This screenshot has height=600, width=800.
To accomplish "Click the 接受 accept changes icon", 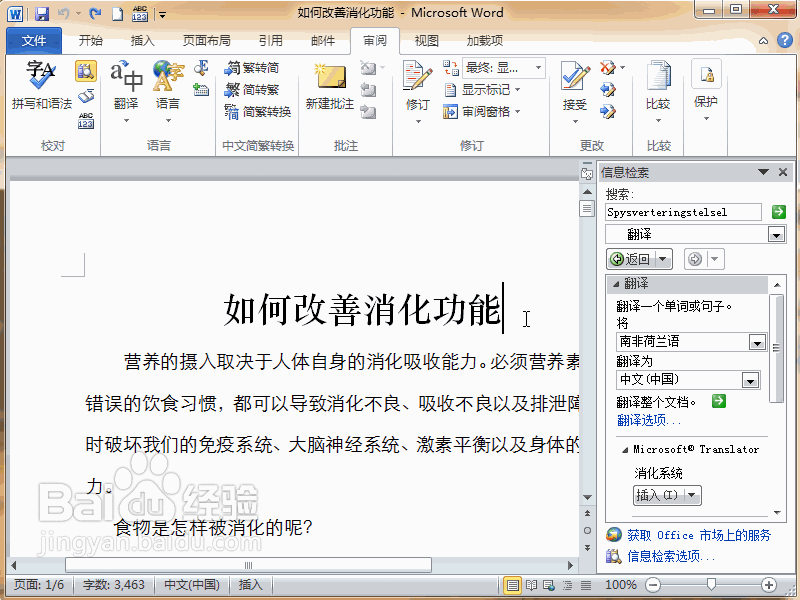I will [573, 85].
